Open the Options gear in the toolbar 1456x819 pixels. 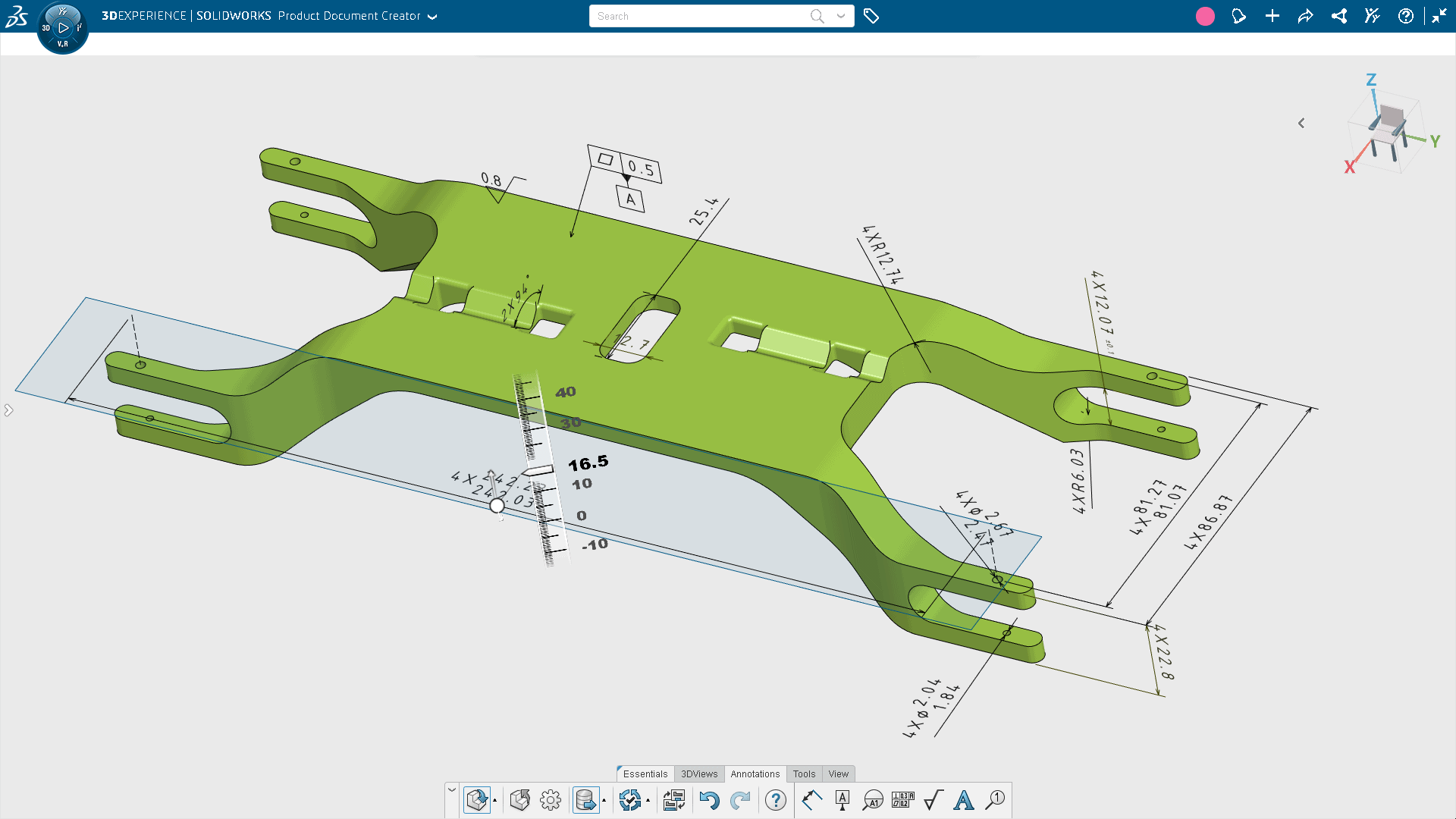tap(551, 800)
